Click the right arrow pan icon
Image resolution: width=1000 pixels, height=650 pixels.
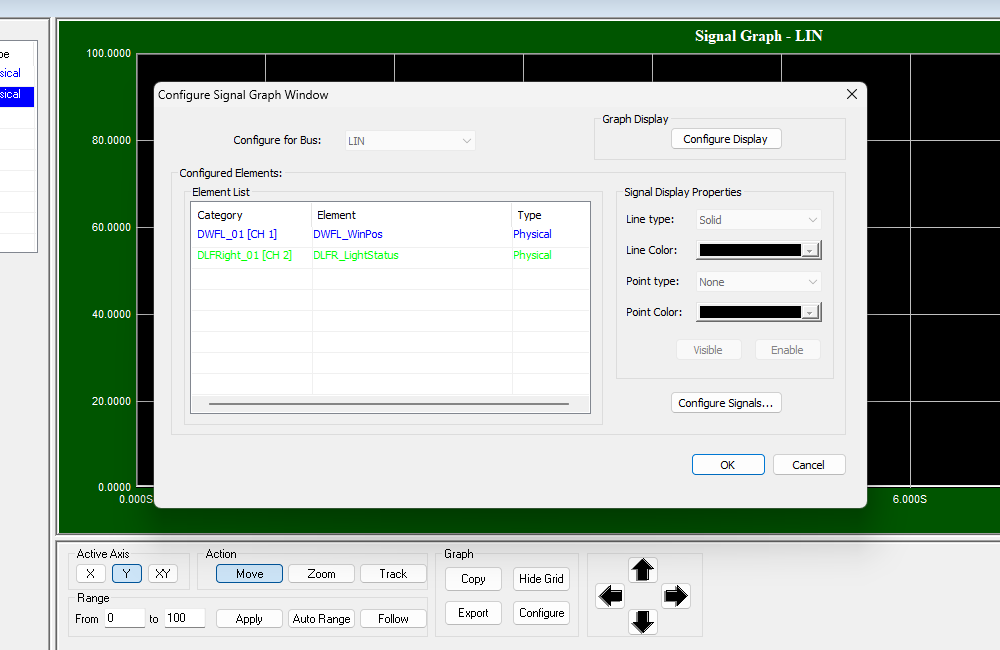675,596
